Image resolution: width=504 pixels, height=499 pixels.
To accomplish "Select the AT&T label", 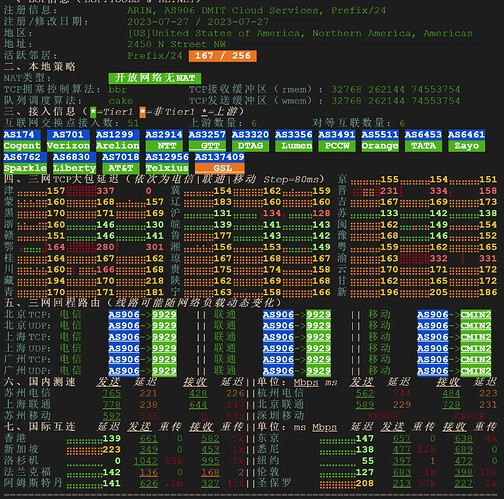I will [121, 168].
